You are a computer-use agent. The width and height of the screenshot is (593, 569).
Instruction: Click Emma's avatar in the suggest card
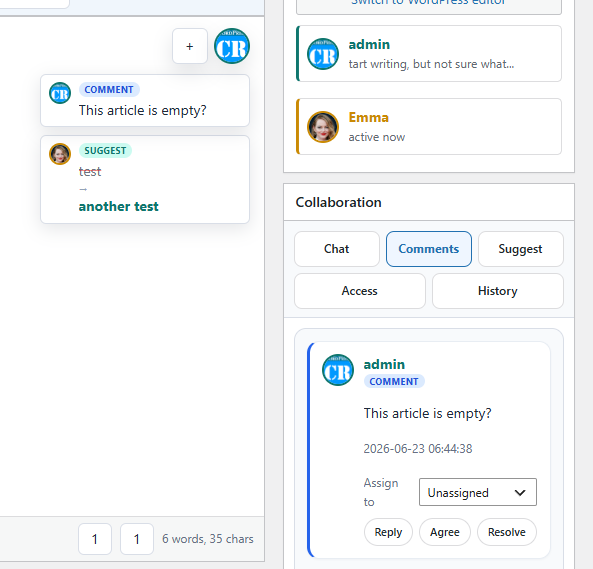[60, 154]
